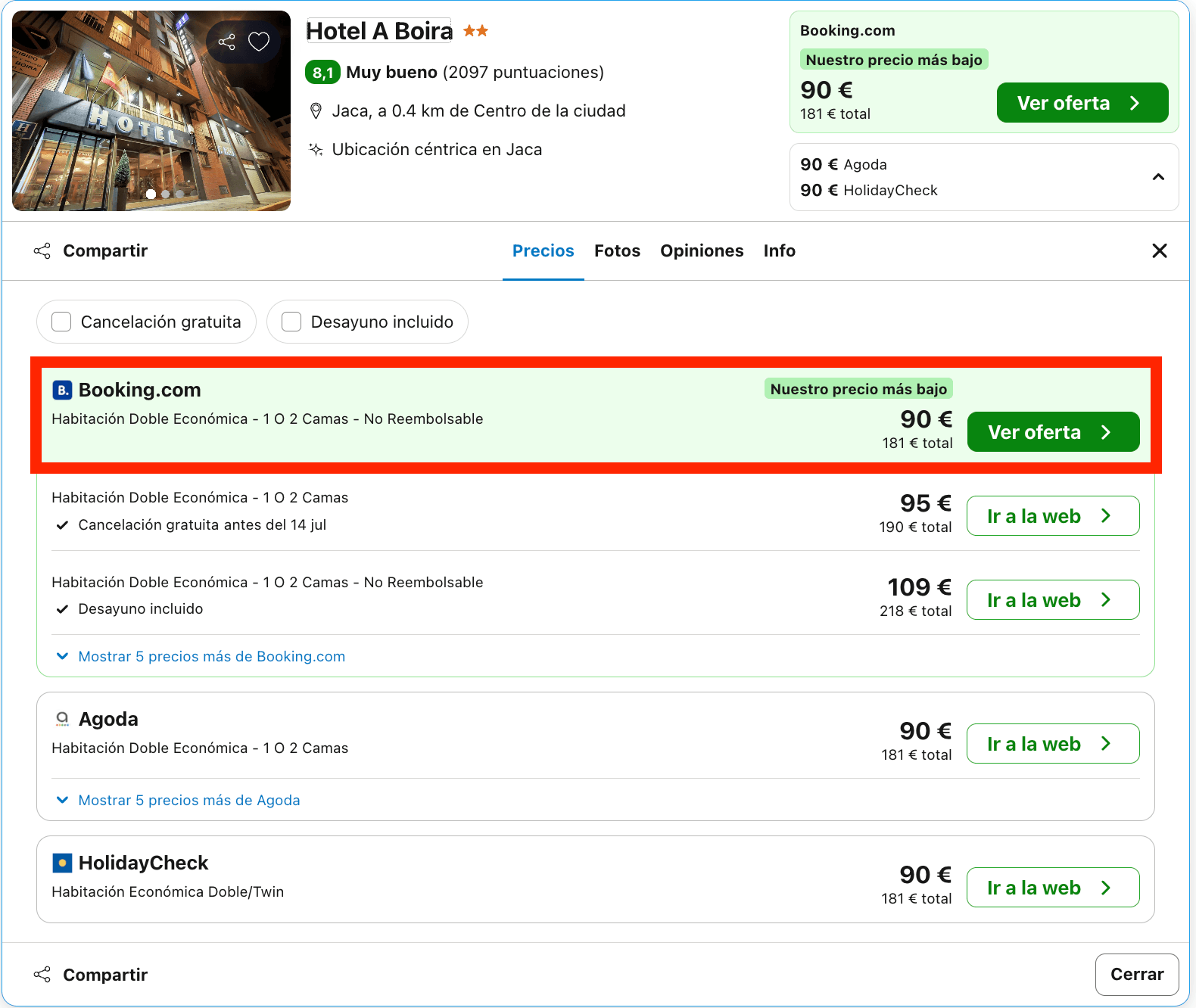1196x1008 pixels.
Task: Collapse the Agoda and HolidayCheck price summary
Action: pyautogui.click(x=1158, y=177)
